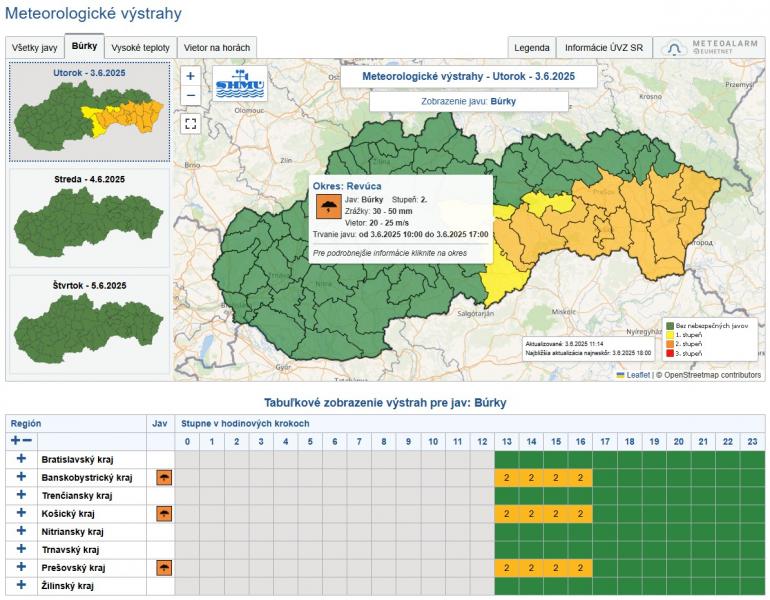Open OpenStreetMap contributors attribution
This screenshot has height=600, width=770.
(x=713, y=375)
